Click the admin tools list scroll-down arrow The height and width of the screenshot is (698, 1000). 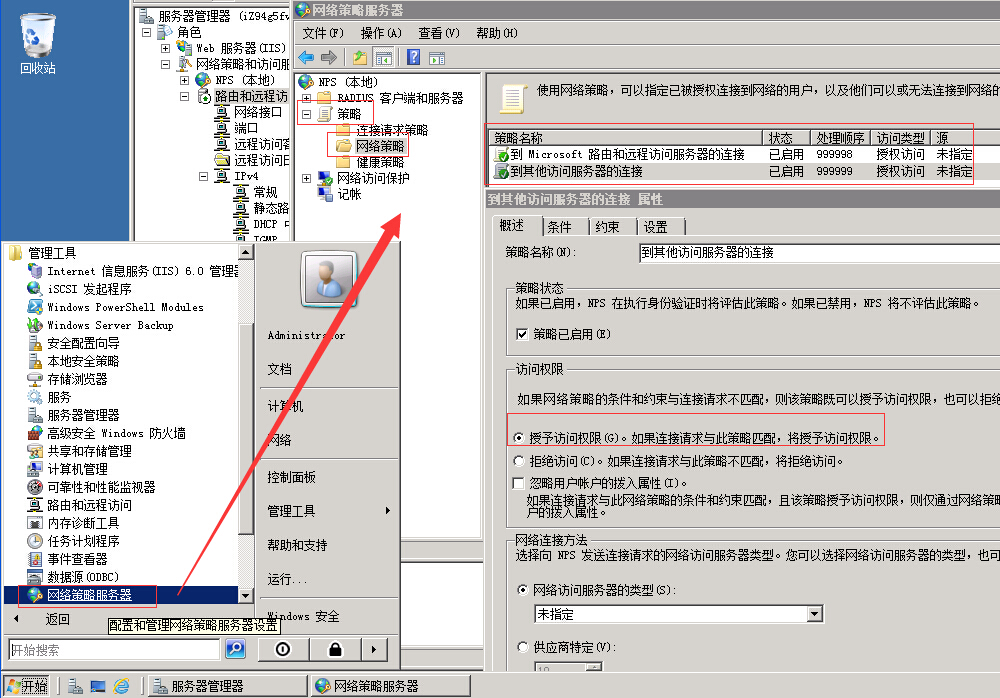(x=246, y=595)
